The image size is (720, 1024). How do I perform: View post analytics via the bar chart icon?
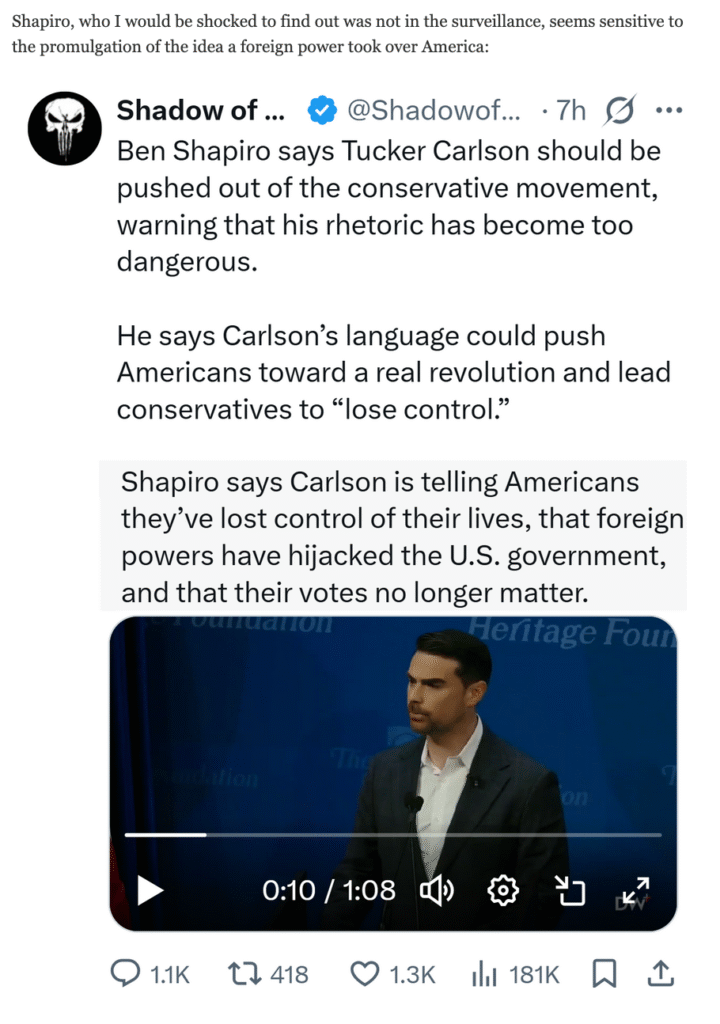coord(485,974)
